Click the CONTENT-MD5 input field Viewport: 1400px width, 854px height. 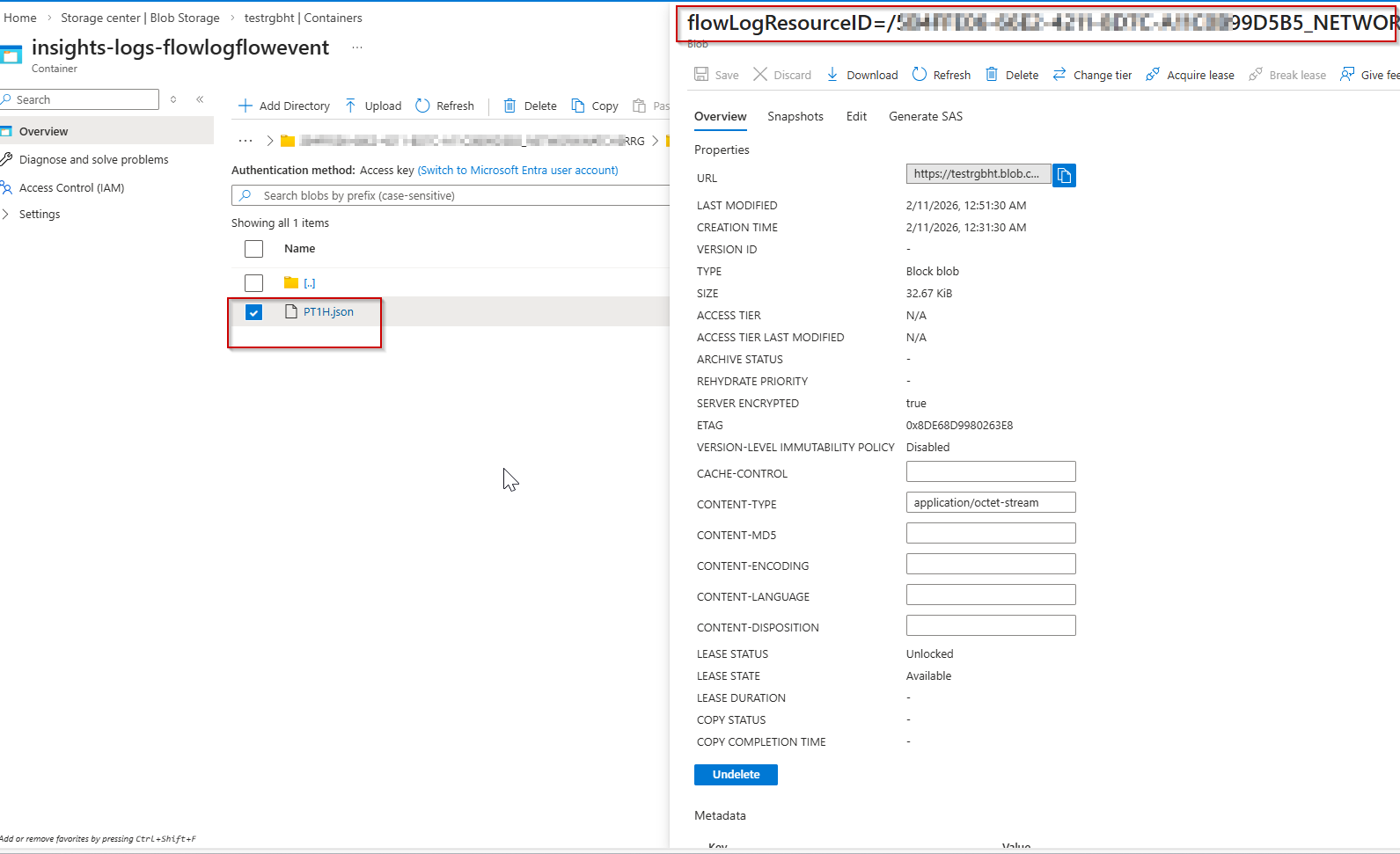pyautogui.click(x=991, y=533)
